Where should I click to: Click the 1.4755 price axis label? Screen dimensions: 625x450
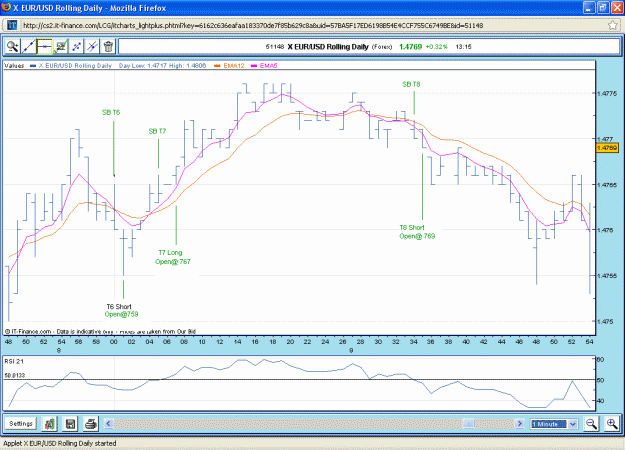point(607,276)
